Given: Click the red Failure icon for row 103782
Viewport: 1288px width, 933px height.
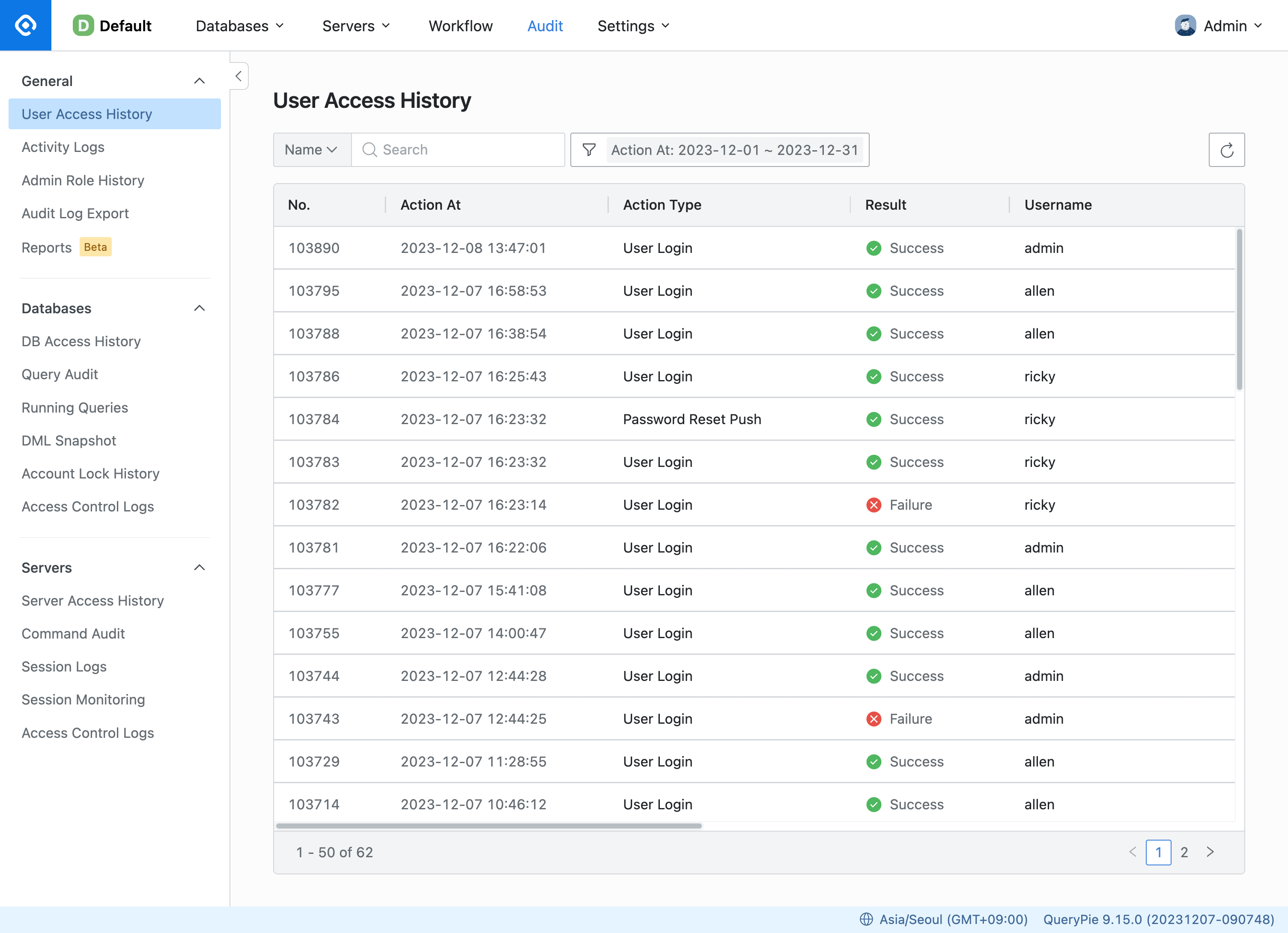Looking at the screenshot, I should (x=874, y=505).
